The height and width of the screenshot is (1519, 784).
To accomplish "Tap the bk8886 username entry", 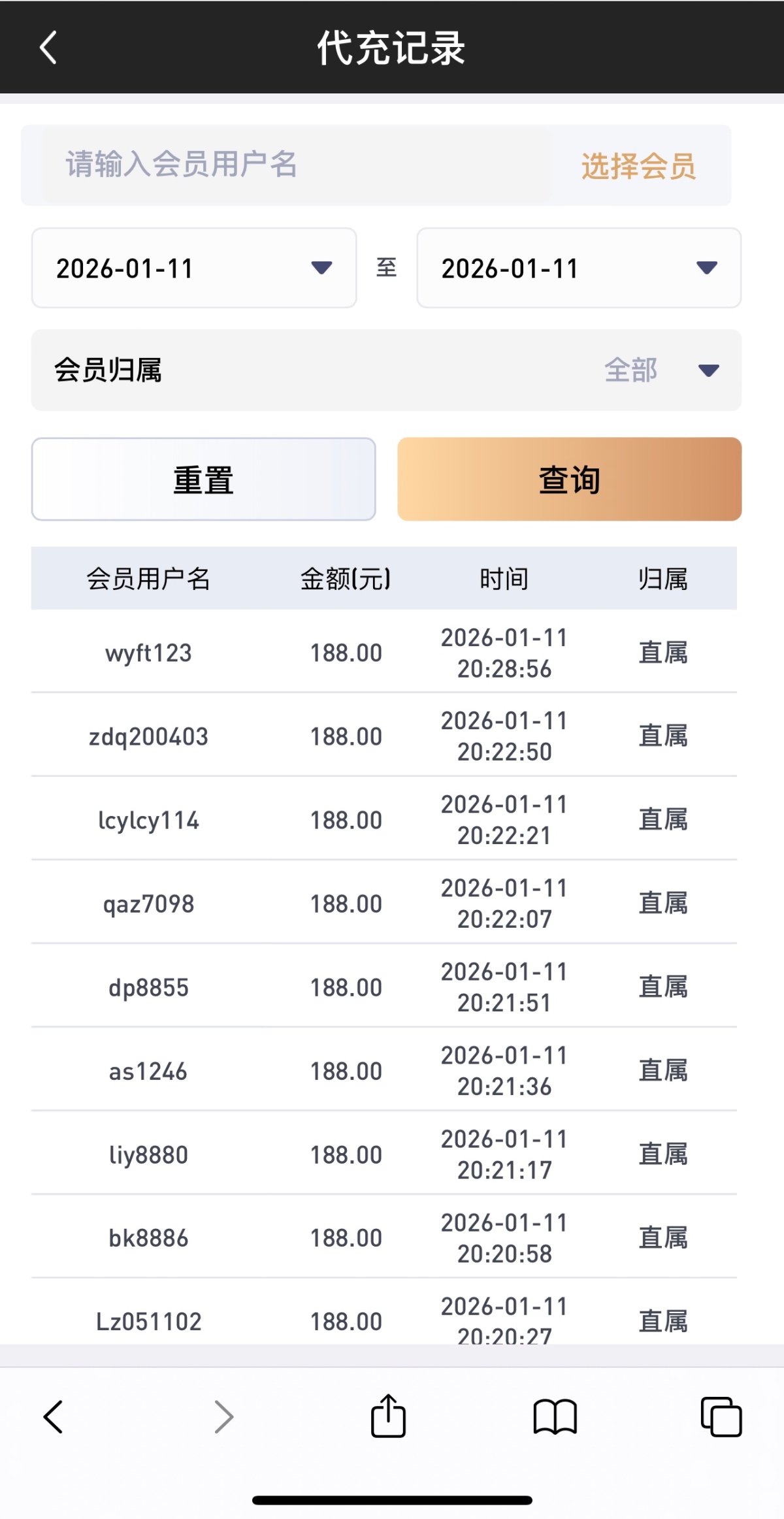I will coord(148,1238).
